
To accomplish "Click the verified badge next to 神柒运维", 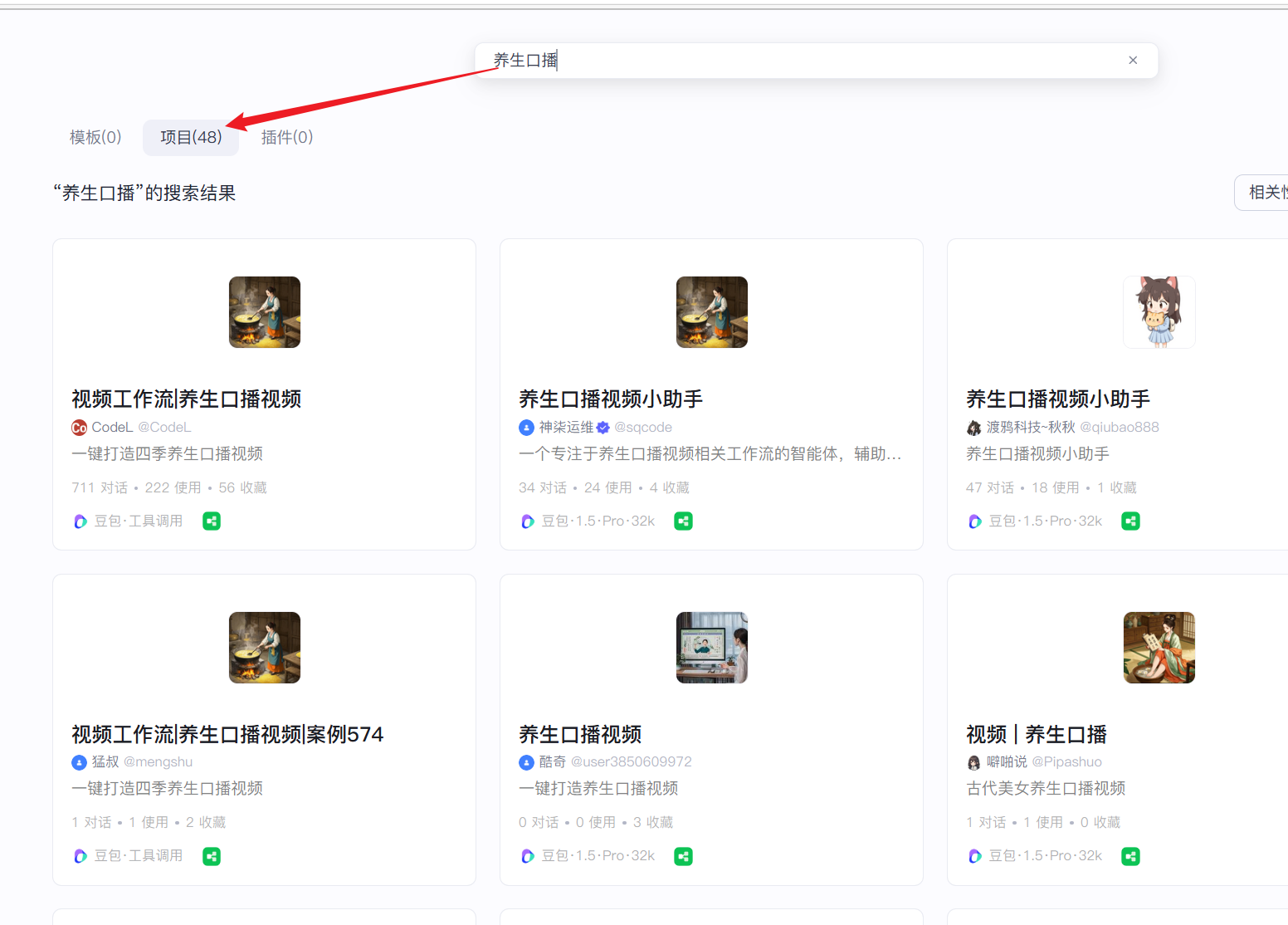I will (x=603, y=428).
